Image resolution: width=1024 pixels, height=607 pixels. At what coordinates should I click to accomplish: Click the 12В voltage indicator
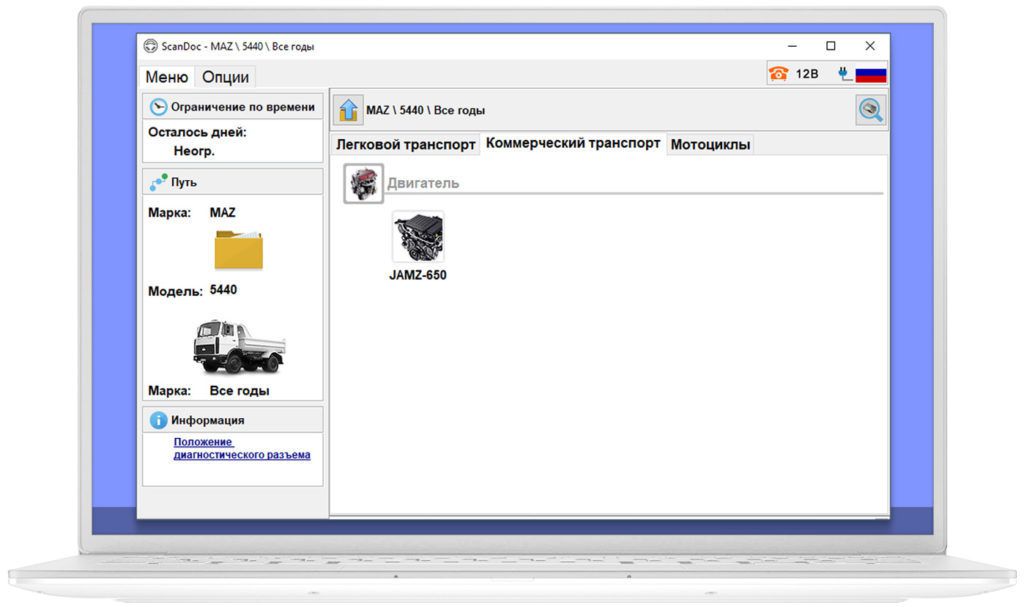coord(807,74)
